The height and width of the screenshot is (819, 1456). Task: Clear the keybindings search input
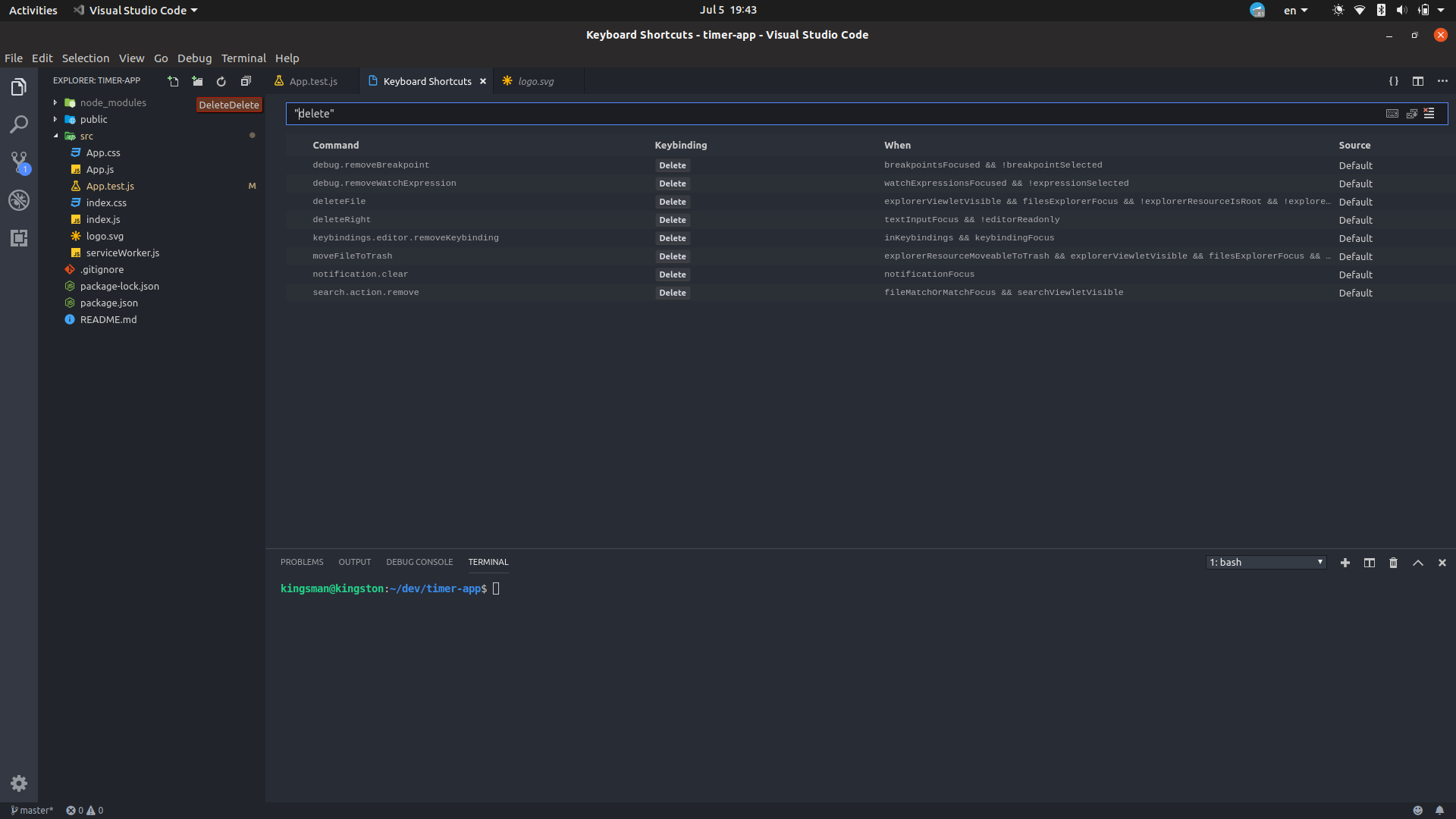[1429, 114]
